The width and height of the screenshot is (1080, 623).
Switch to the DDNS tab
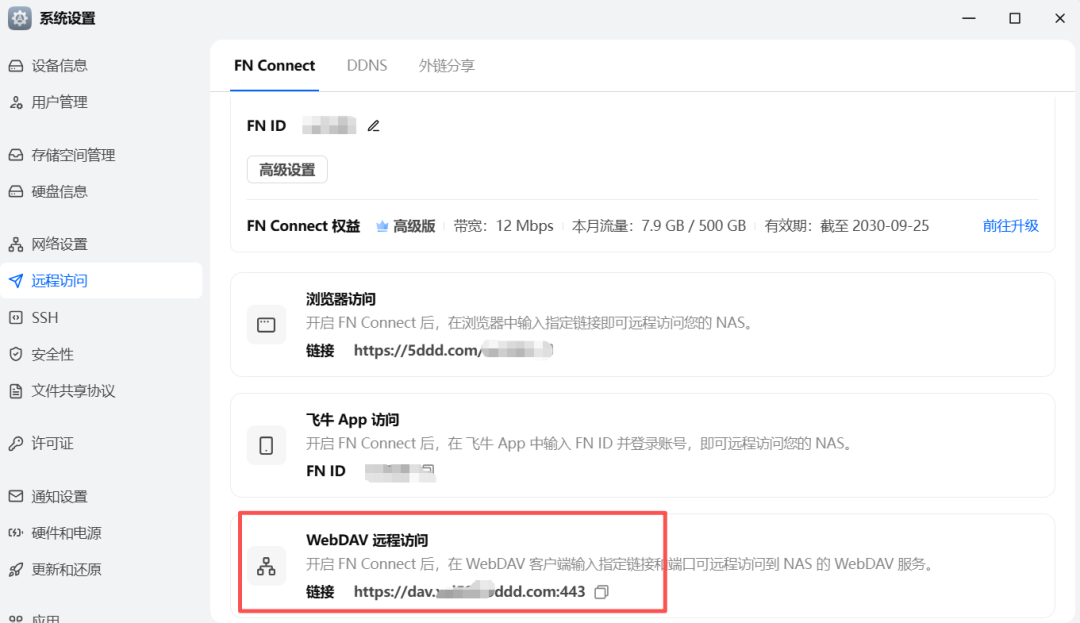[367, 64]
